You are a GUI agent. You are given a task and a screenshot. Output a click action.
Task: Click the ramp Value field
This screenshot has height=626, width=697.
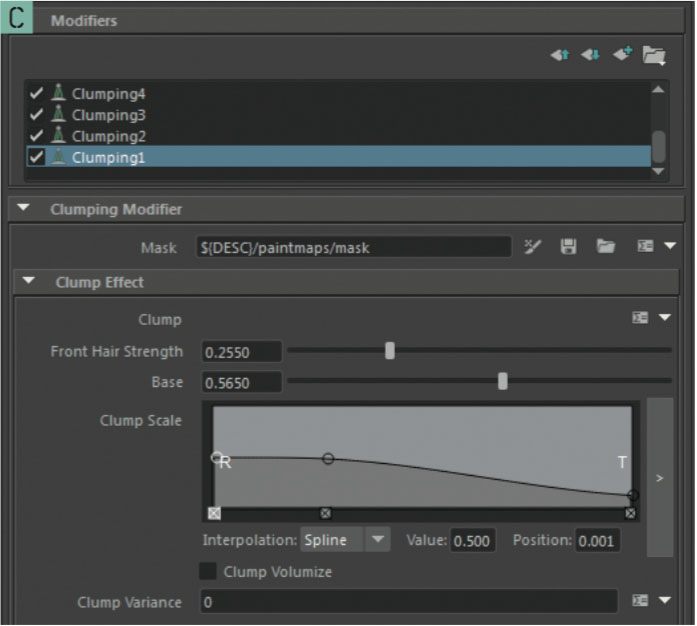[x=473, y=541]
